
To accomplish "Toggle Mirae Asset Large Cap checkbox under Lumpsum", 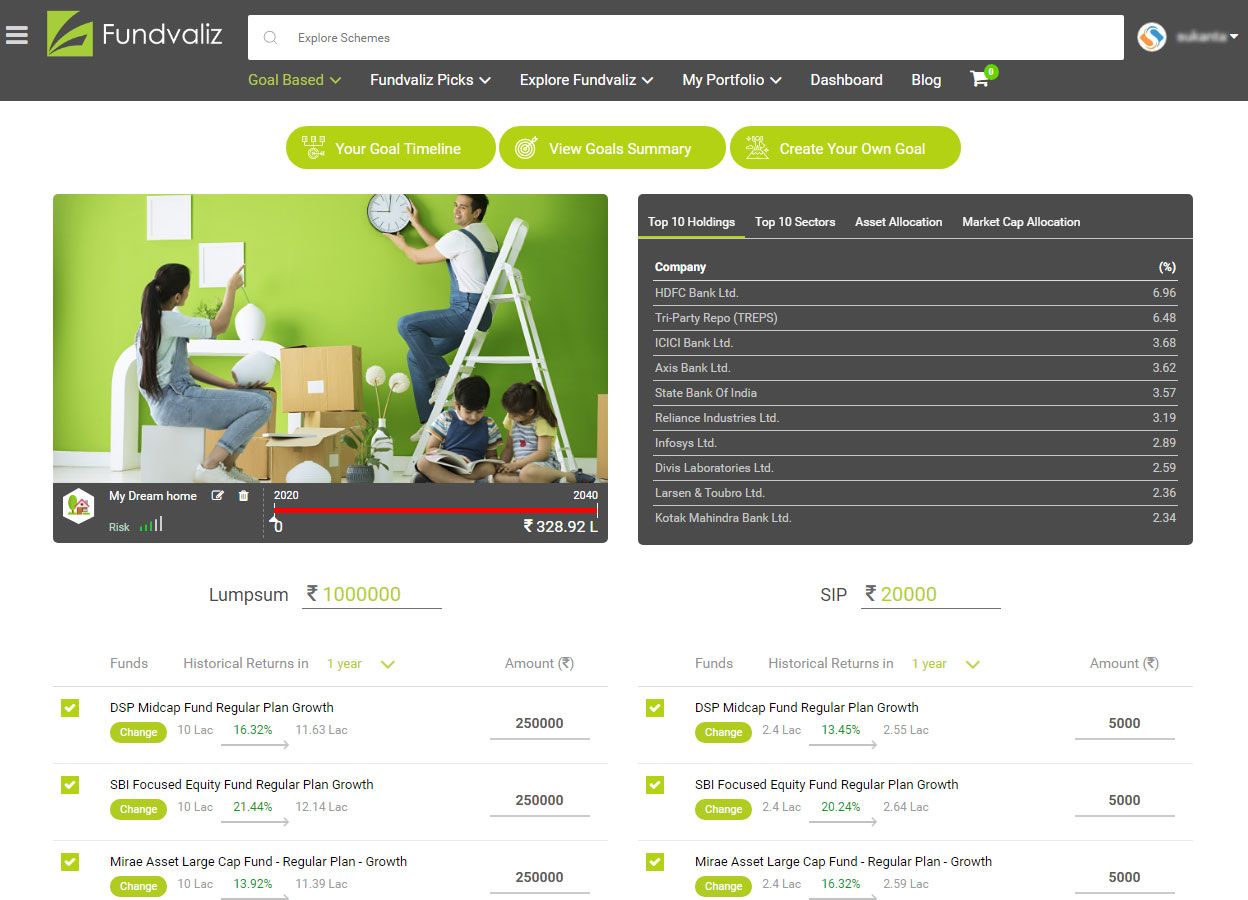I will [70, 862].
